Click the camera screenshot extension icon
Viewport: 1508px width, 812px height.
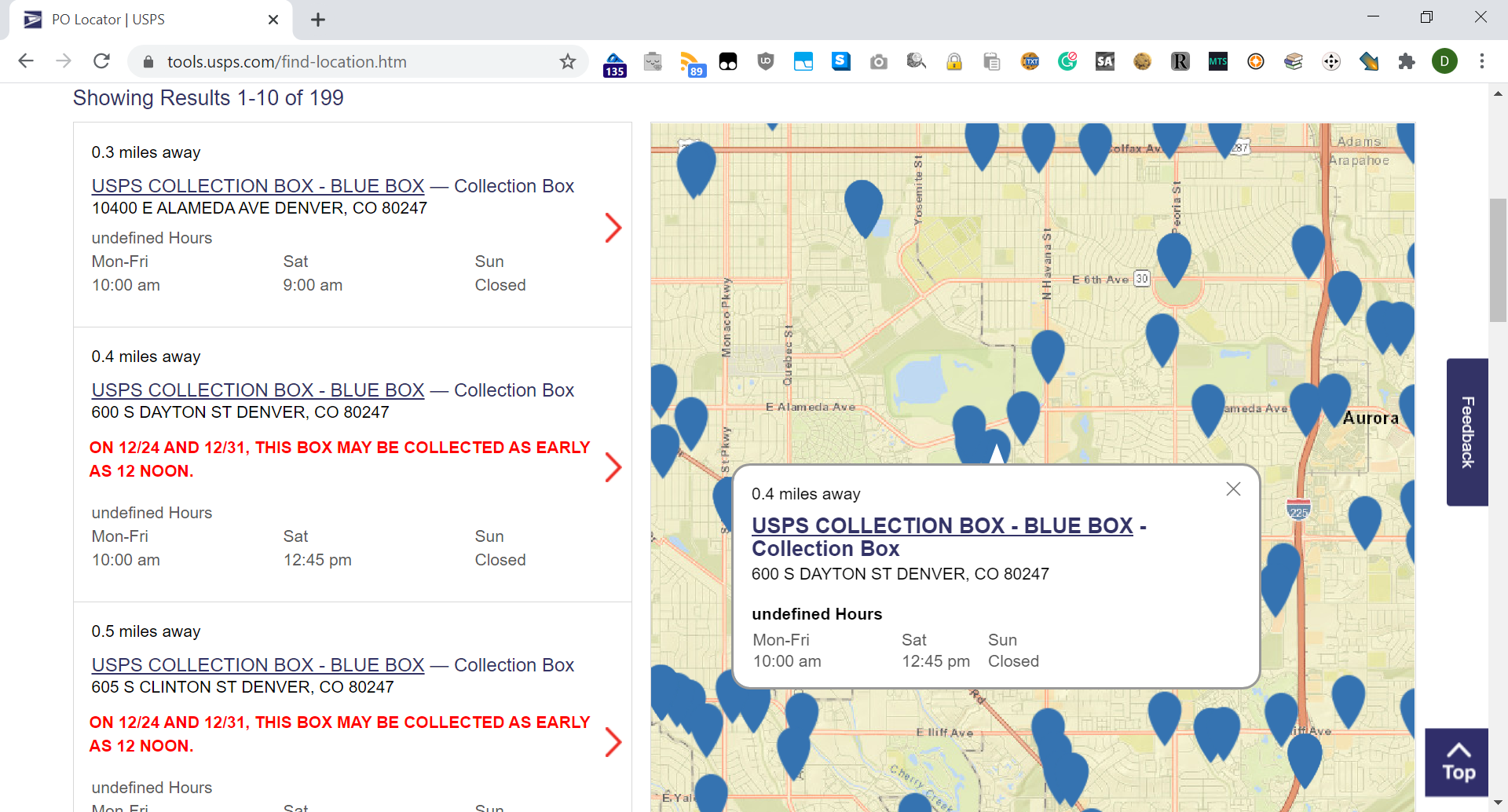point(879,61)
